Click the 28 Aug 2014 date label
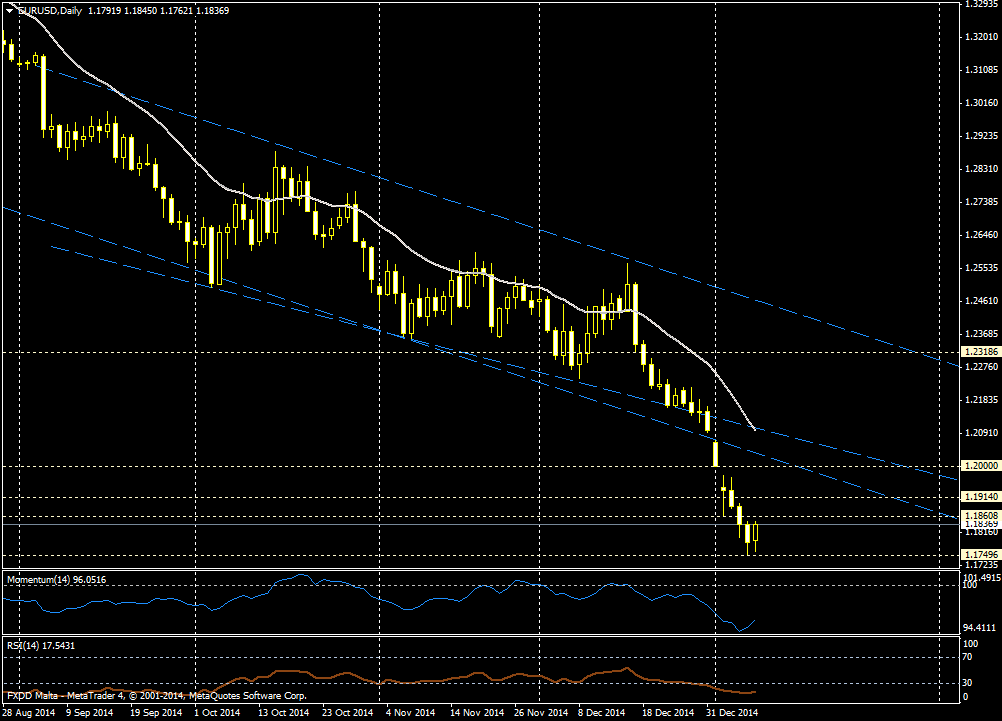The width and height of the screenshot is (1002, 721). (x=28, y=713)
